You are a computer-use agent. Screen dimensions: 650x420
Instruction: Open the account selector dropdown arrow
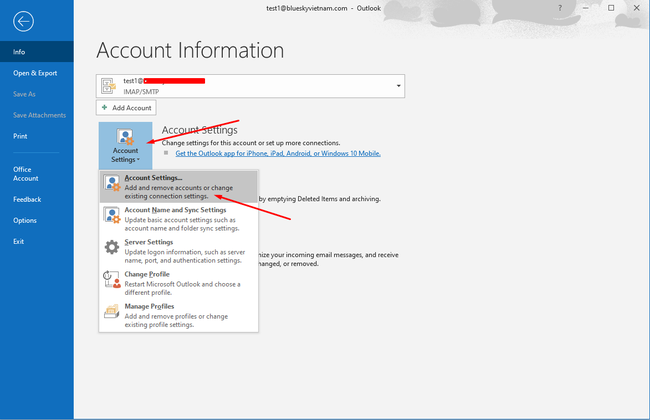[x=398, y=86]
